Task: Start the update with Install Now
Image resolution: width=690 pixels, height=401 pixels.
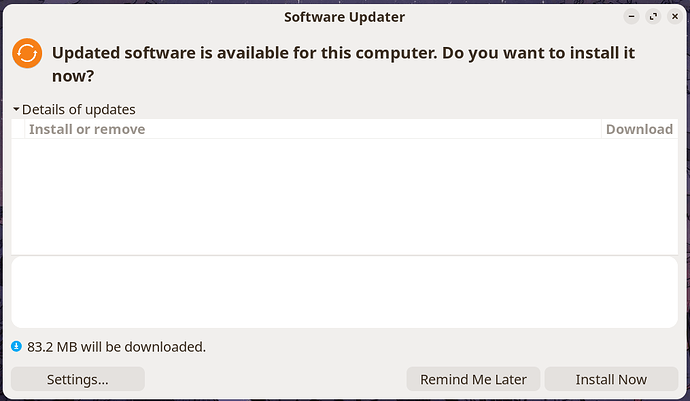Action: point(611,379)
